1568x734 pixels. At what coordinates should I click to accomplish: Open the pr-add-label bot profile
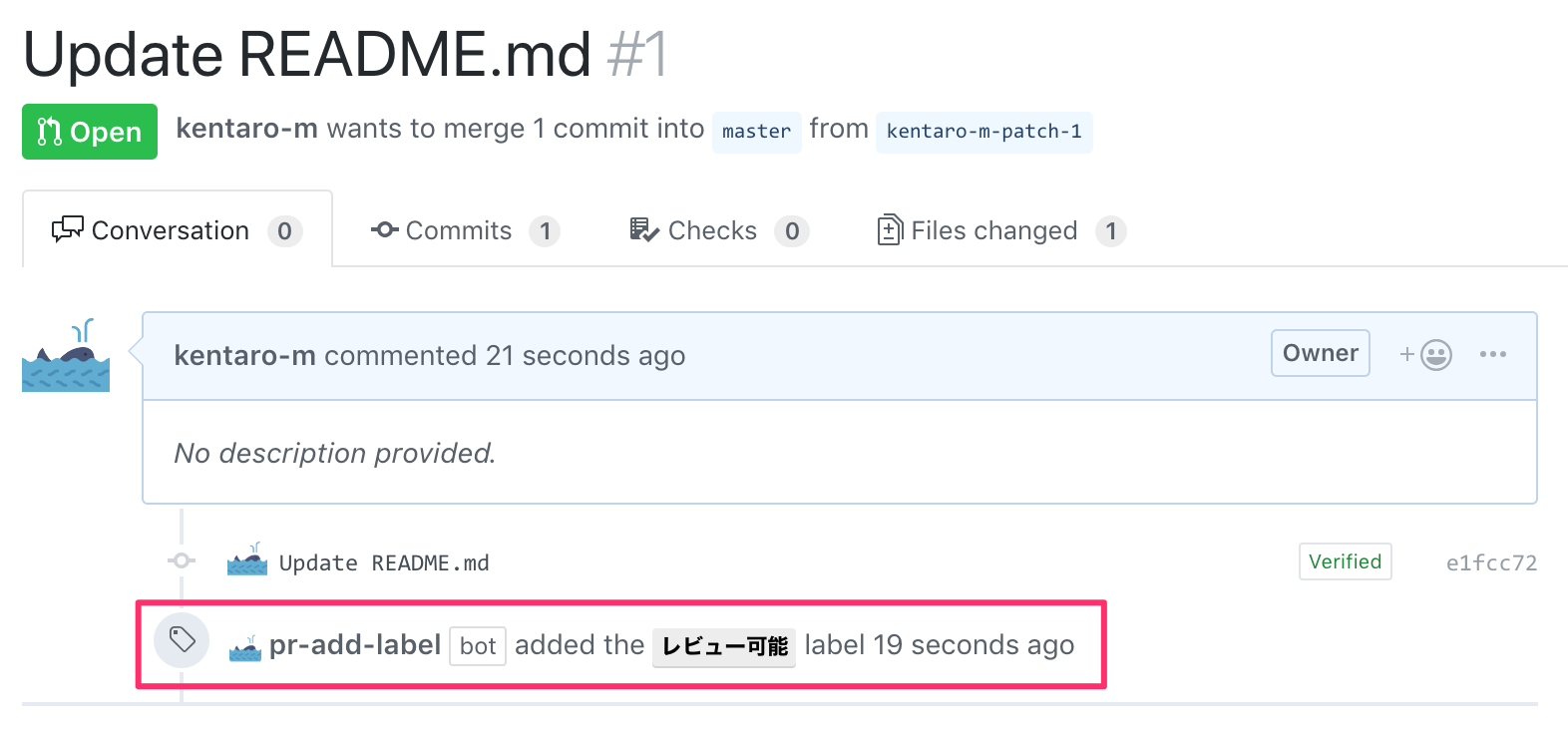(x=354, y=645)
